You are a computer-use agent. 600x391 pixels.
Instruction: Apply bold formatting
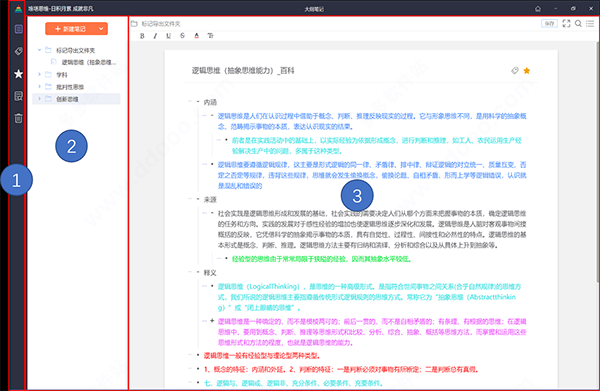(x=142, y=36)
